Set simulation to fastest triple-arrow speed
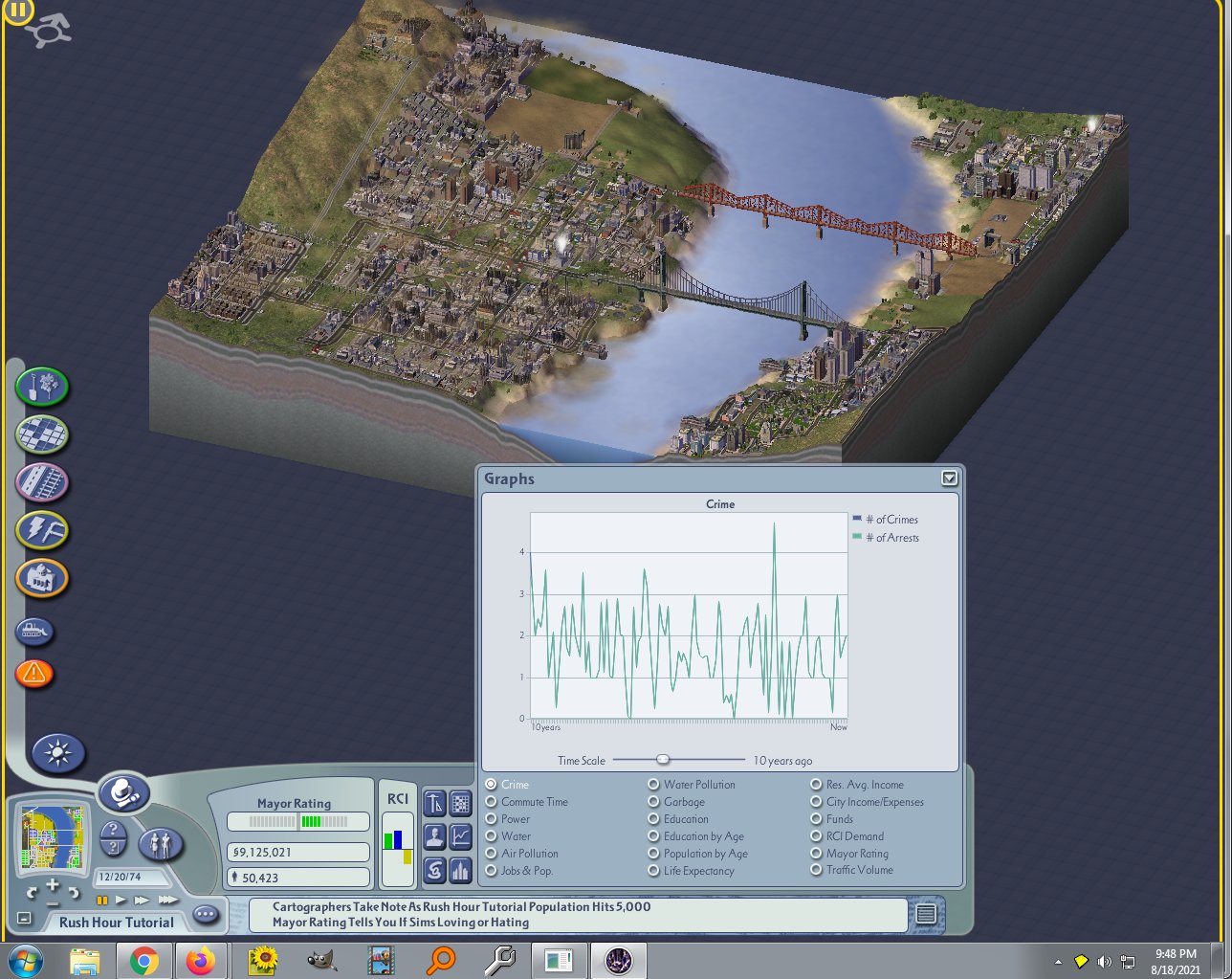 pos(167,901)
